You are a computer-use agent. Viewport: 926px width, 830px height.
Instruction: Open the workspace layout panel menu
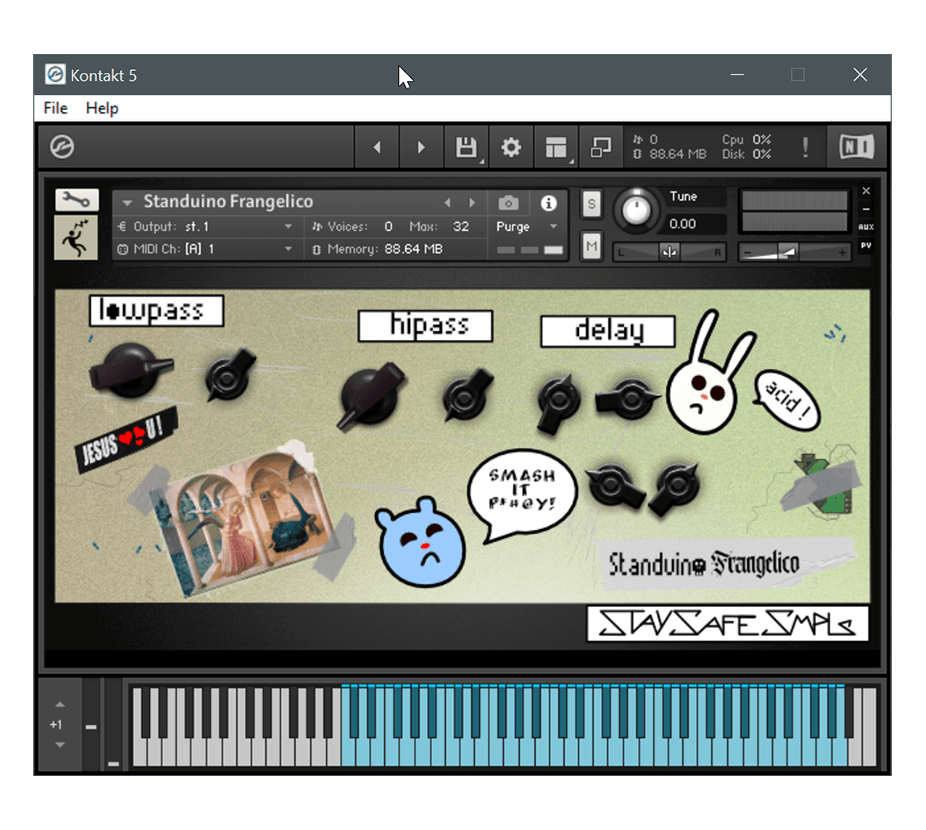(x=556, y=147)
